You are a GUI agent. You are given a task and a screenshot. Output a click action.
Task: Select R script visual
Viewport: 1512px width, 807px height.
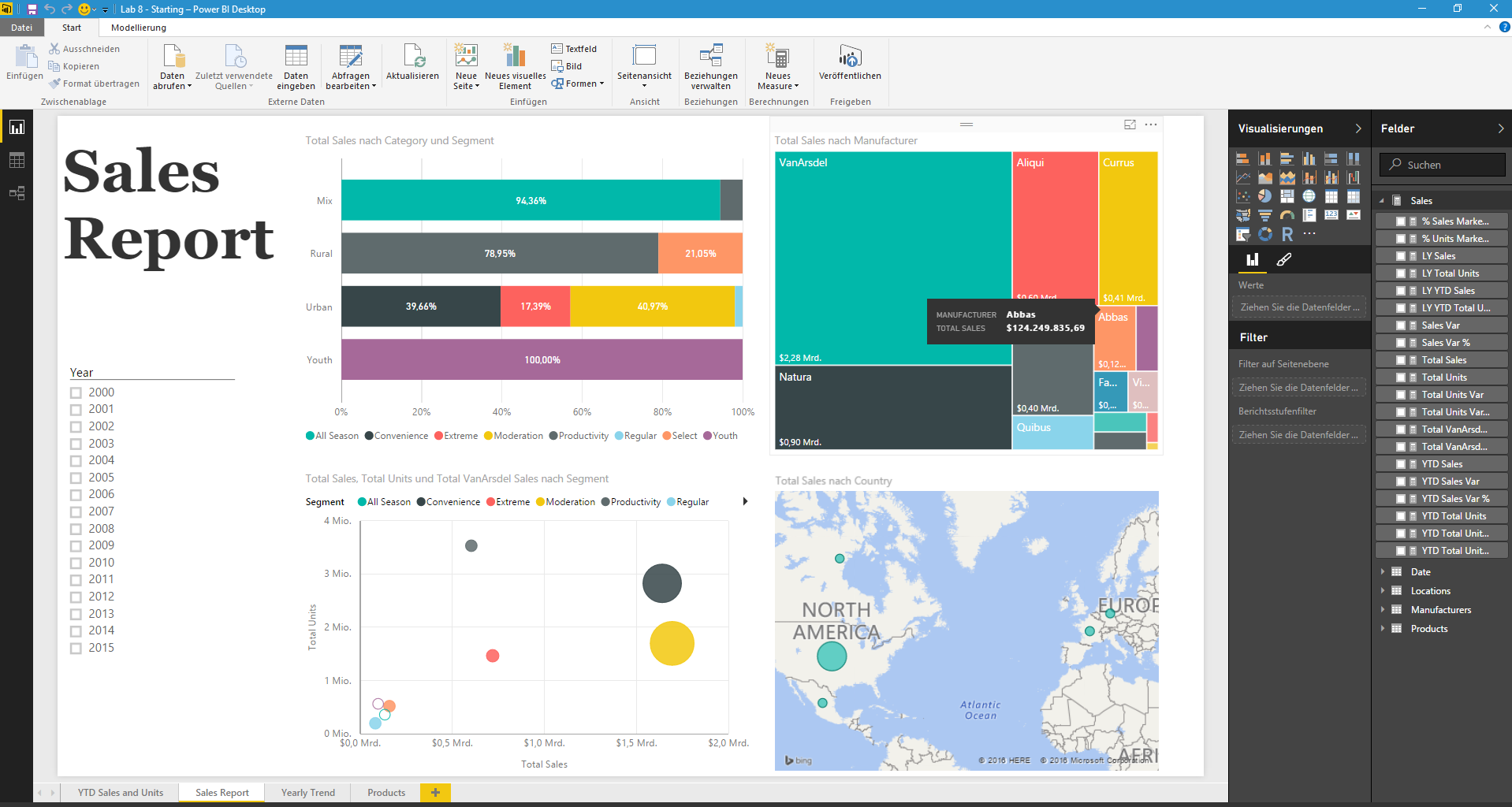pos(1287,234)
